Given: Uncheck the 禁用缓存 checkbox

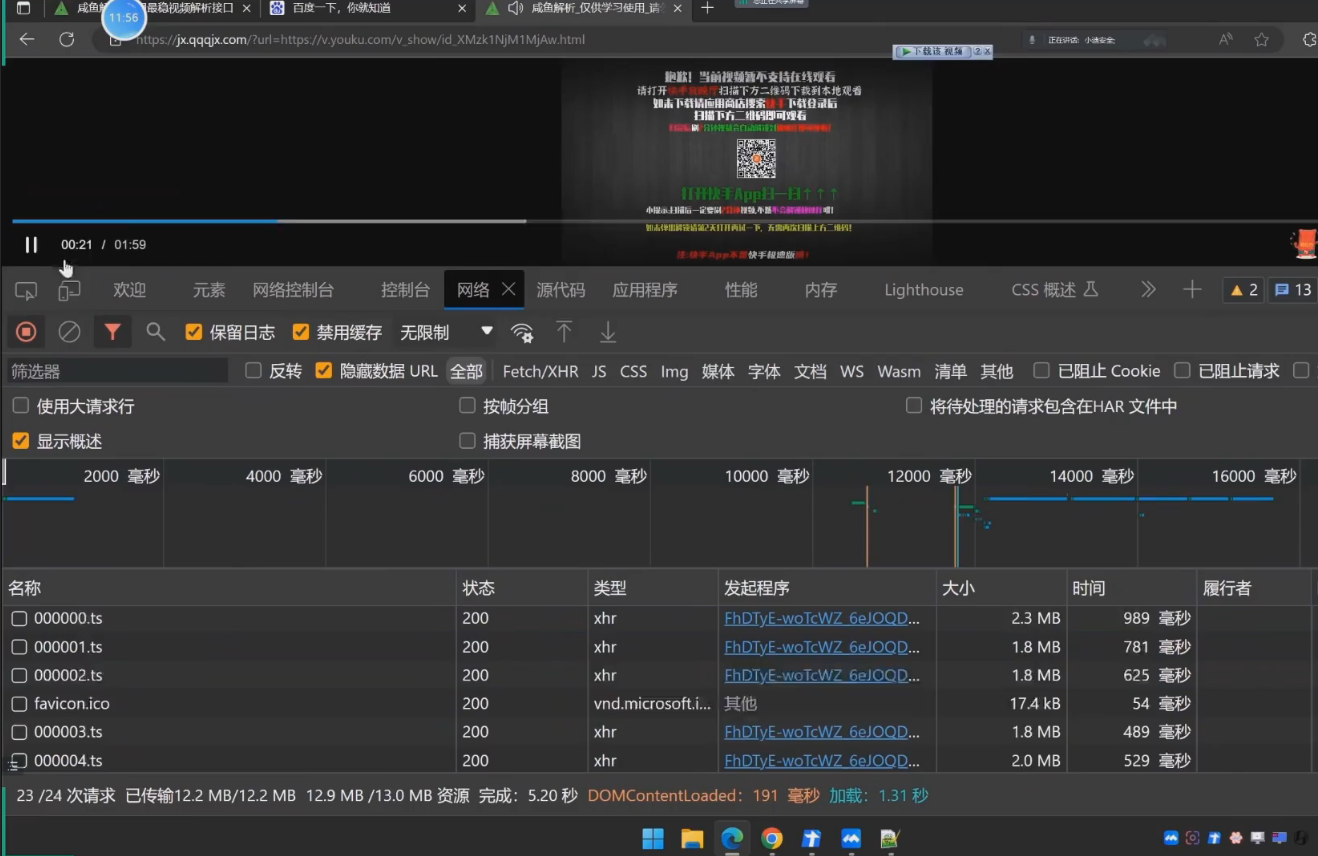Looking at the screenshot, I should 300,332.
